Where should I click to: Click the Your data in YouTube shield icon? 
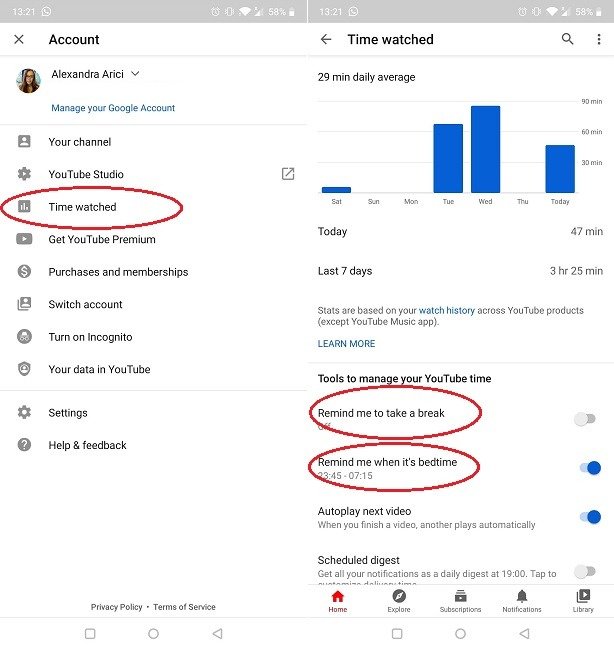click(24, 369)
